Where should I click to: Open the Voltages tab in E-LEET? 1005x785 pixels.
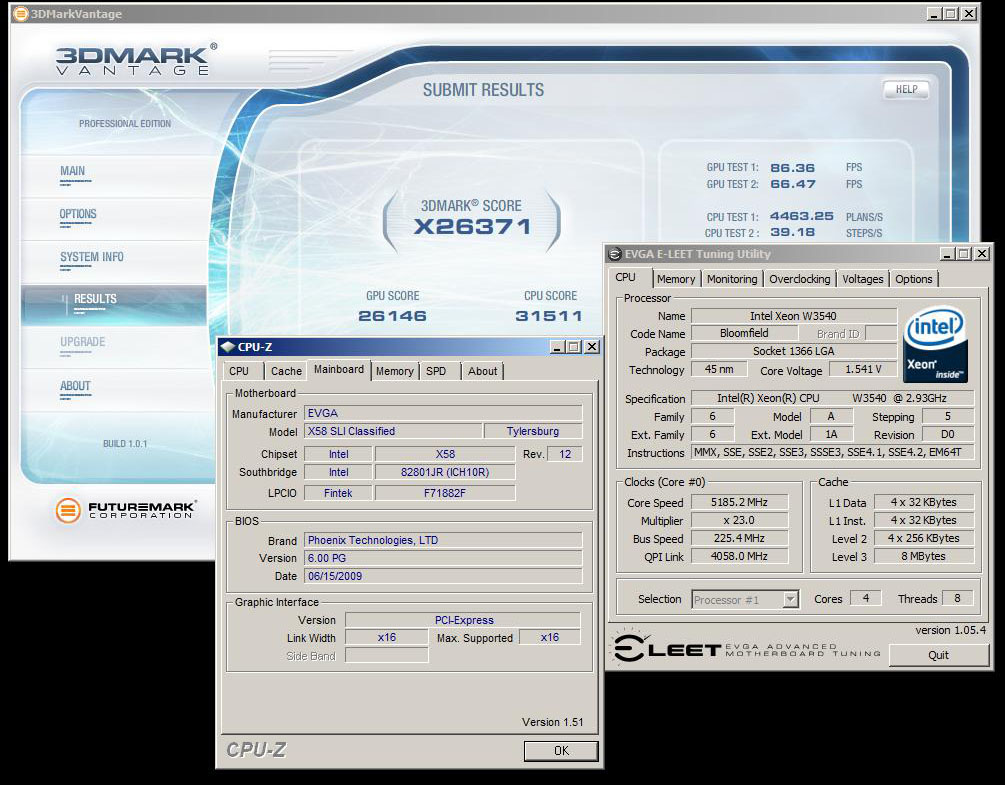pyautogui.click(x=863, y=279)
